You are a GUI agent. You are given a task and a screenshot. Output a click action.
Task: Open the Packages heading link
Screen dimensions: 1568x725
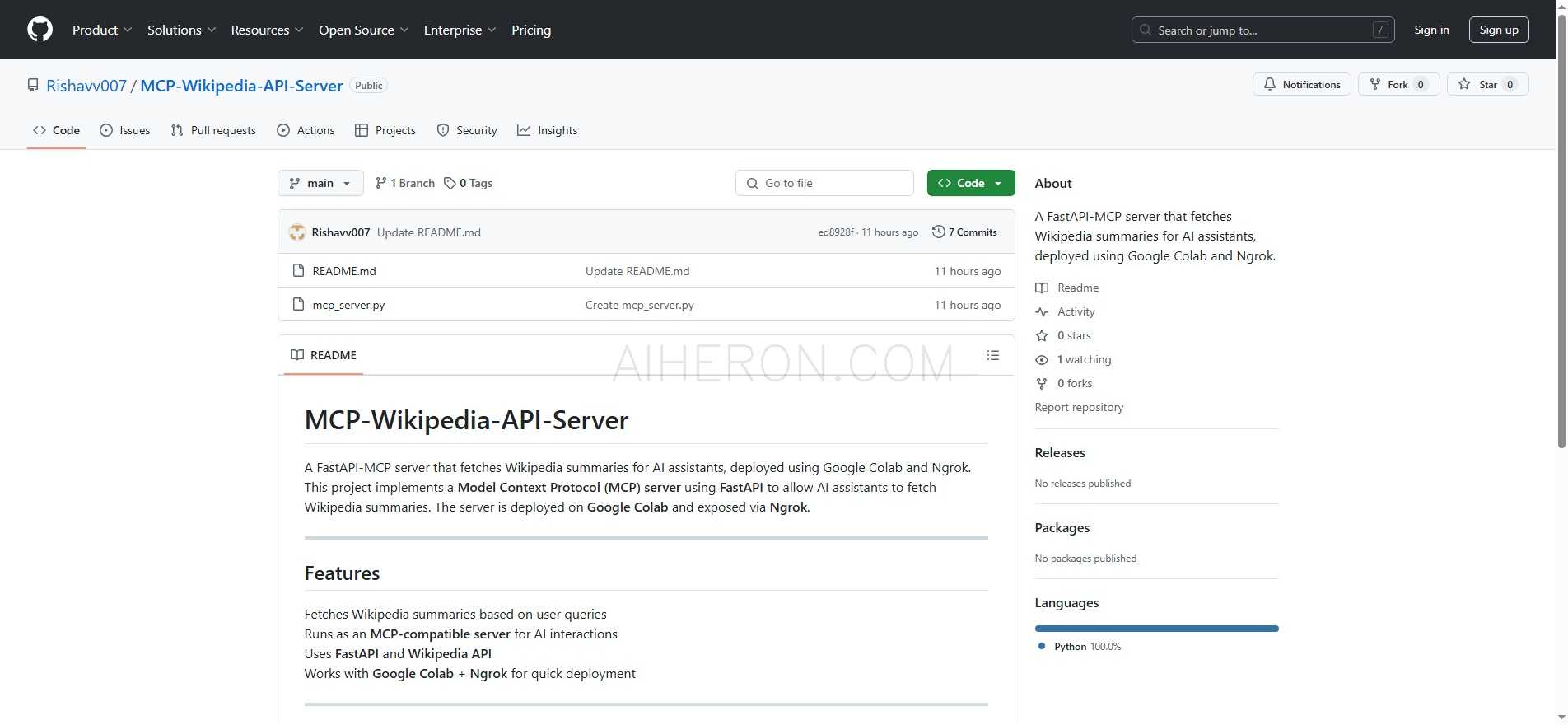point(1062,528)
